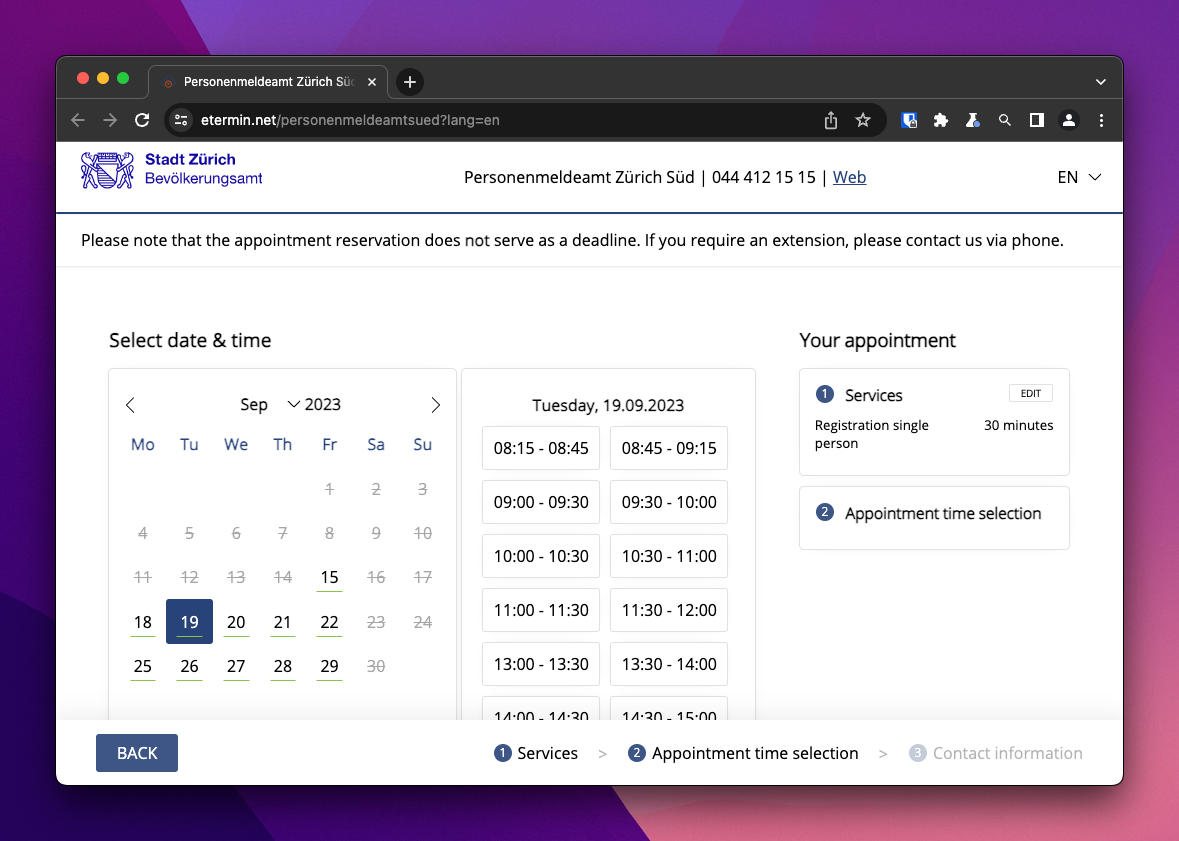Go to Services step in footer
This screenshot has width=1179, height=841.
(536, 753)
